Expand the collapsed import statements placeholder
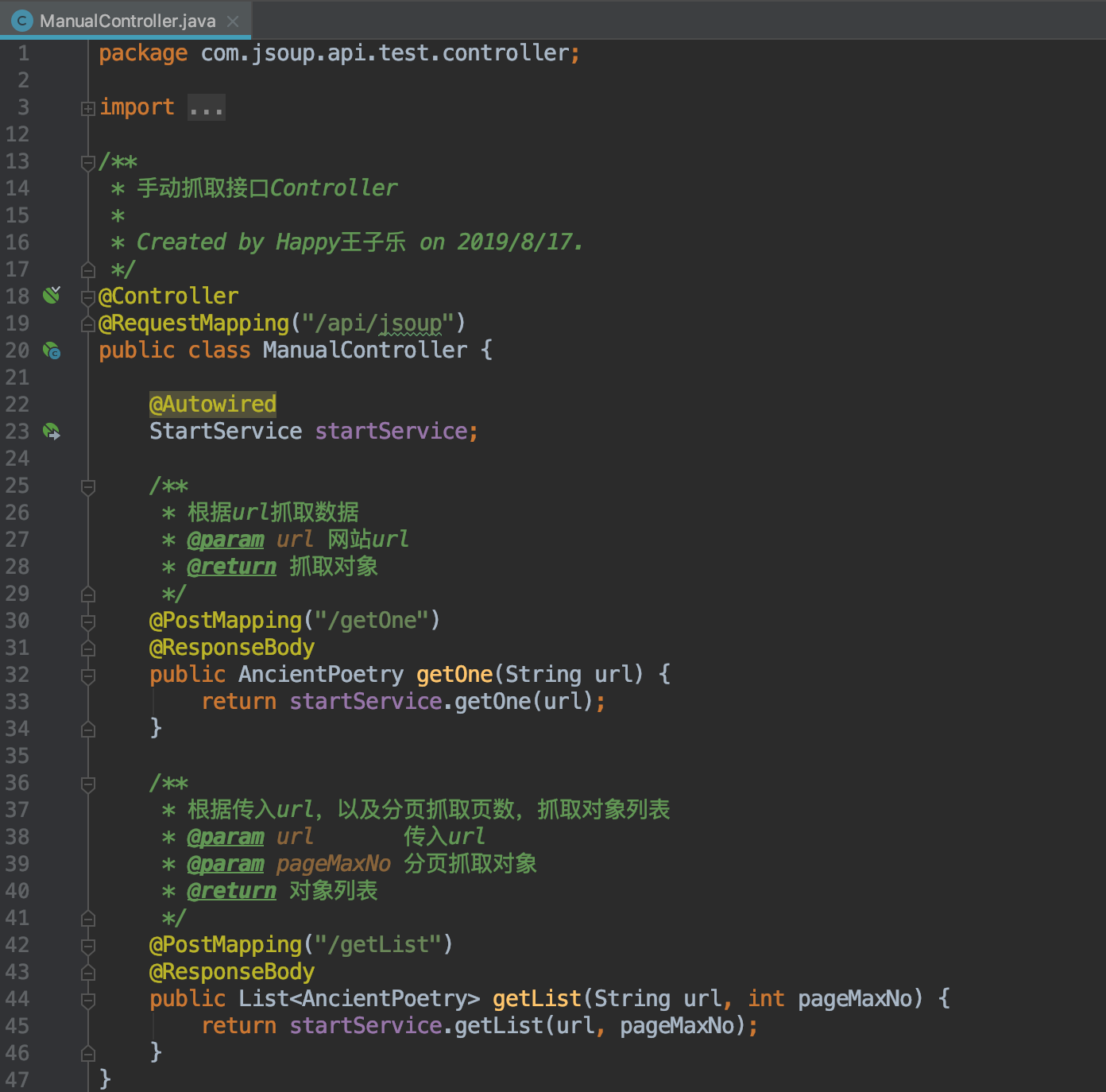Image resolution: width=1106 pixels, height=1092 pixels. pyautogui.click(x=206, y=106)
